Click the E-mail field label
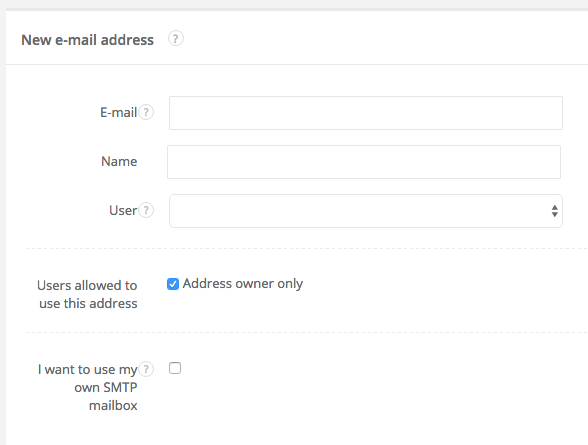 coord(118,112)
